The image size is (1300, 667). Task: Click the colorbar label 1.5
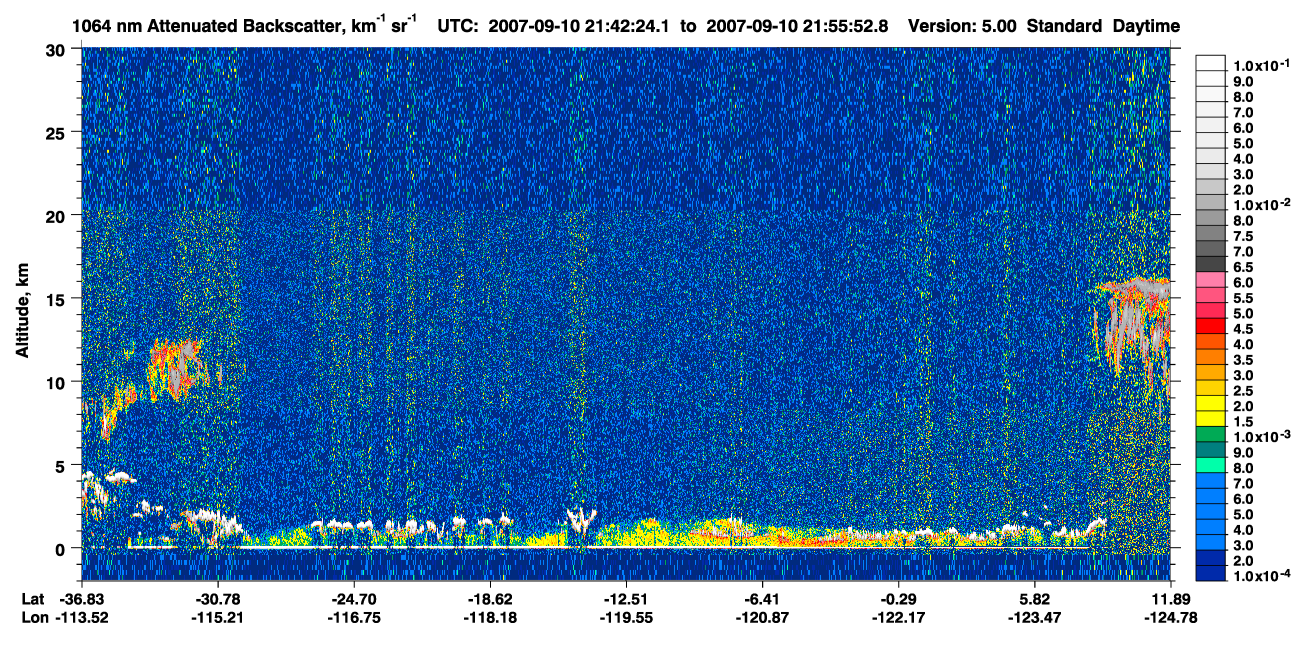[1244, 421]
